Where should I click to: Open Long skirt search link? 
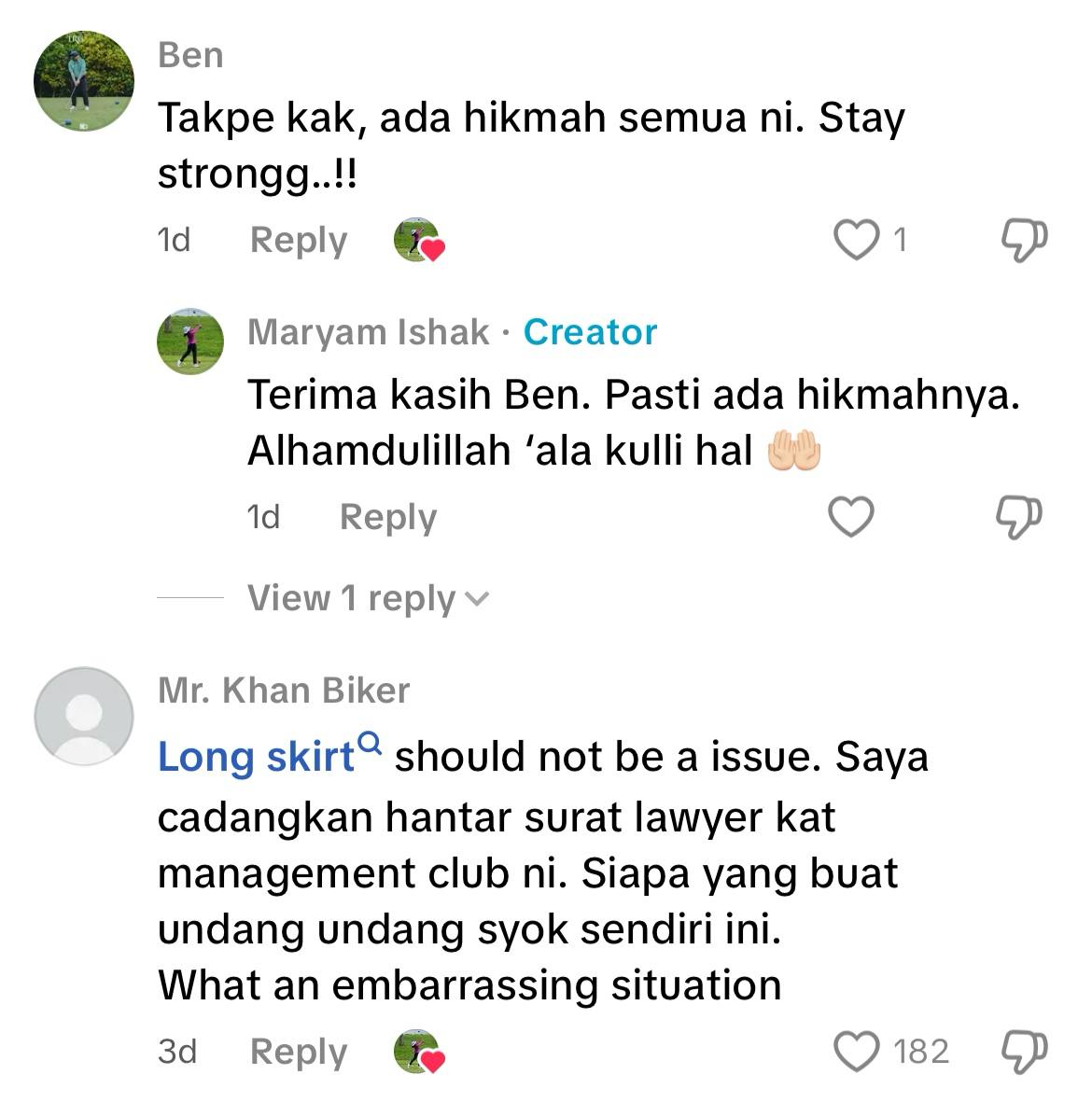(x=256, y=756)
